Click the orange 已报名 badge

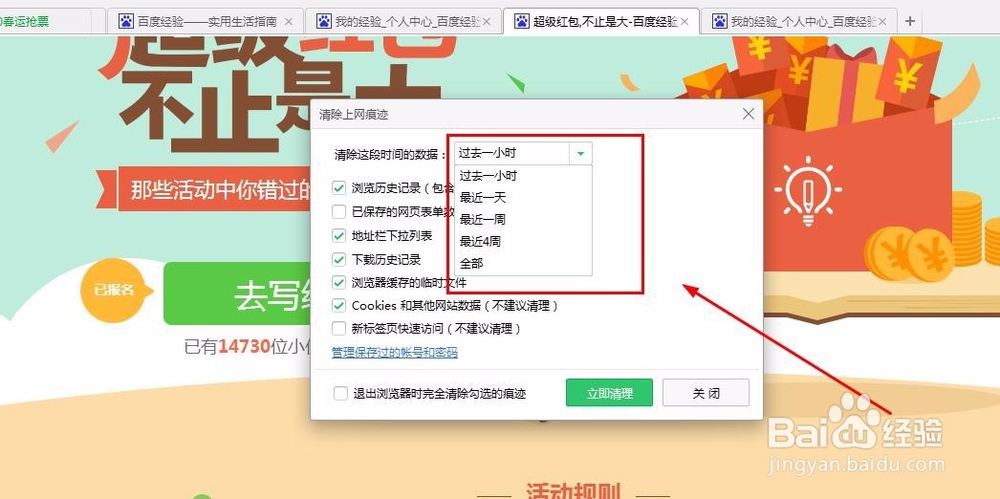(x=115, y=291)
